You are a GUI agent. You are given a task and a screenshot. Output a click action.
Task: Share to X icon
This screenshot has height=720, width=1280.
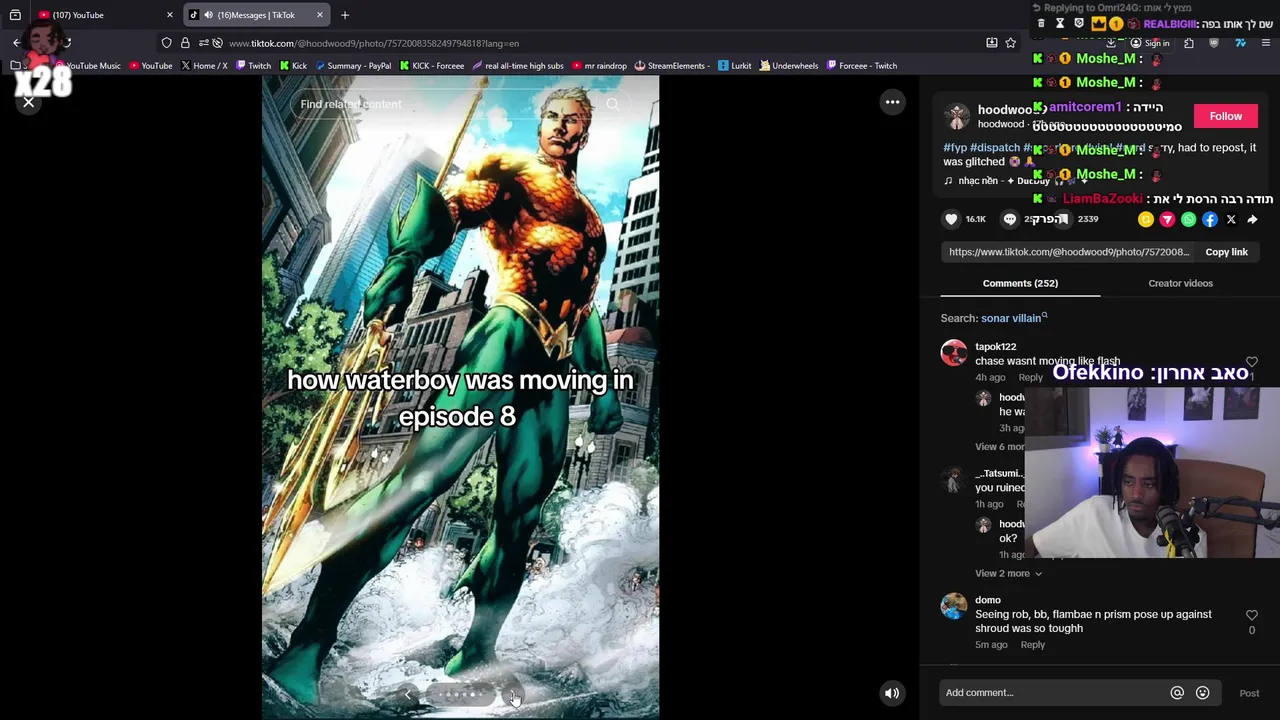point(1231,219)
